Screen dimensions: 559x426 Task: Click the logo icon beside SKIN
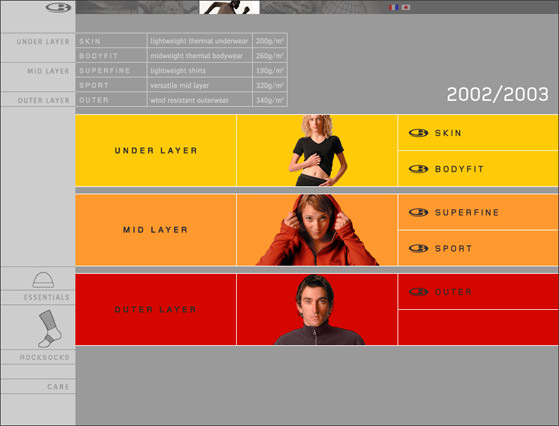point(418,133)
